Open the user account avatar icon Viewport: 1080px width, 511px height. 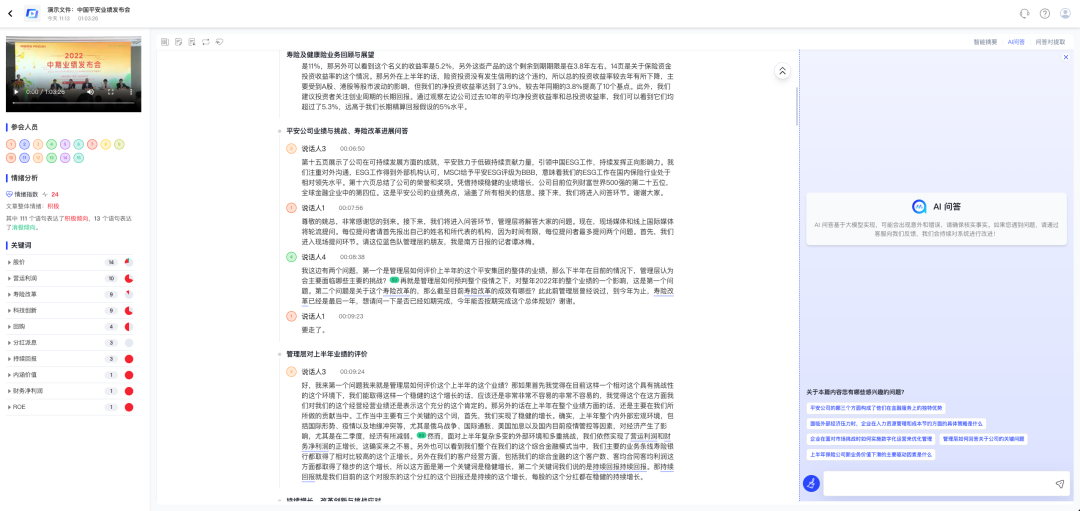tap(1065, 14)
